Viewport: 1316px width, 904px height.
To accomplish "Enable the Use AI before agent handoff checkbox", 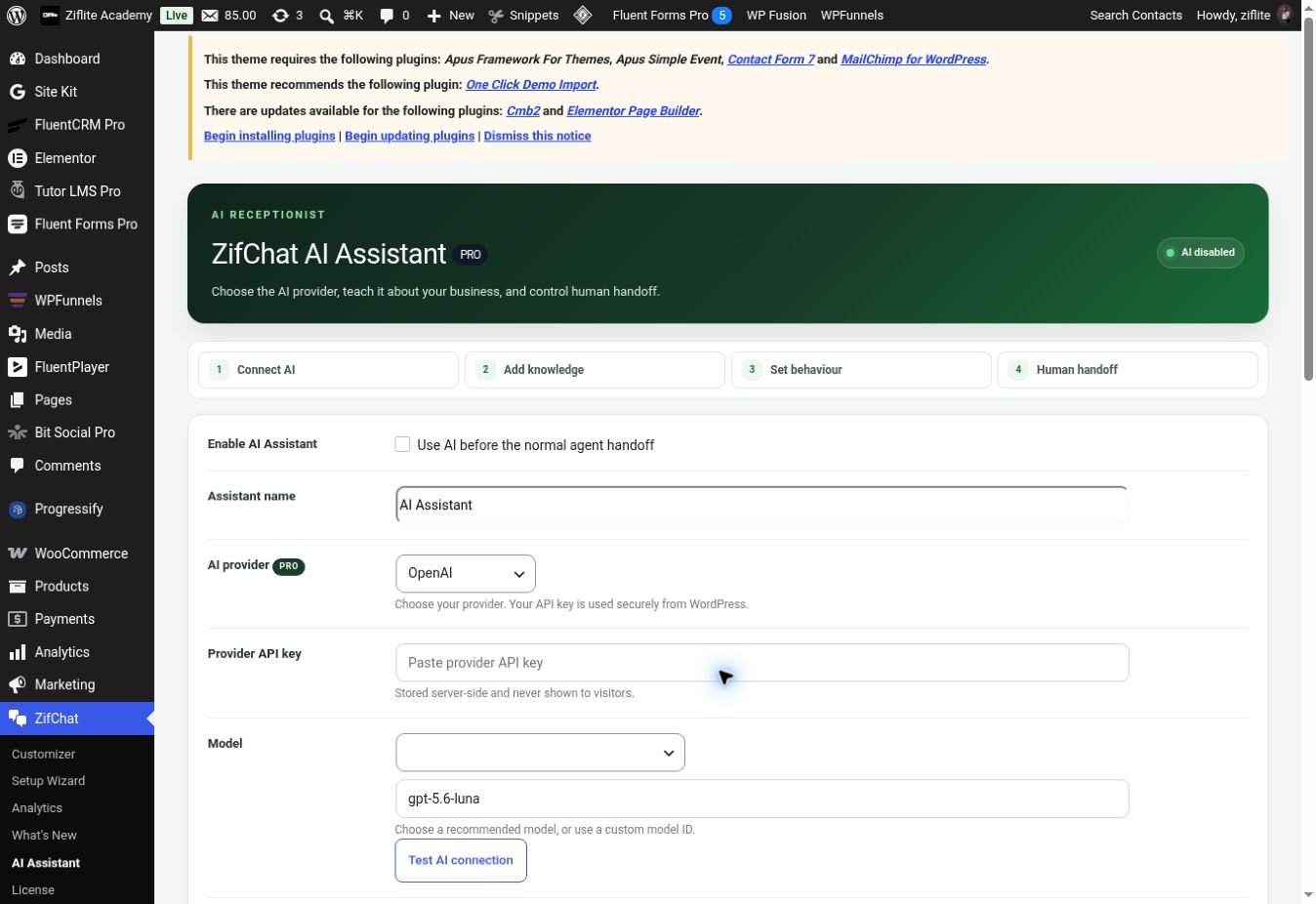I will click(x=402, y=444).
